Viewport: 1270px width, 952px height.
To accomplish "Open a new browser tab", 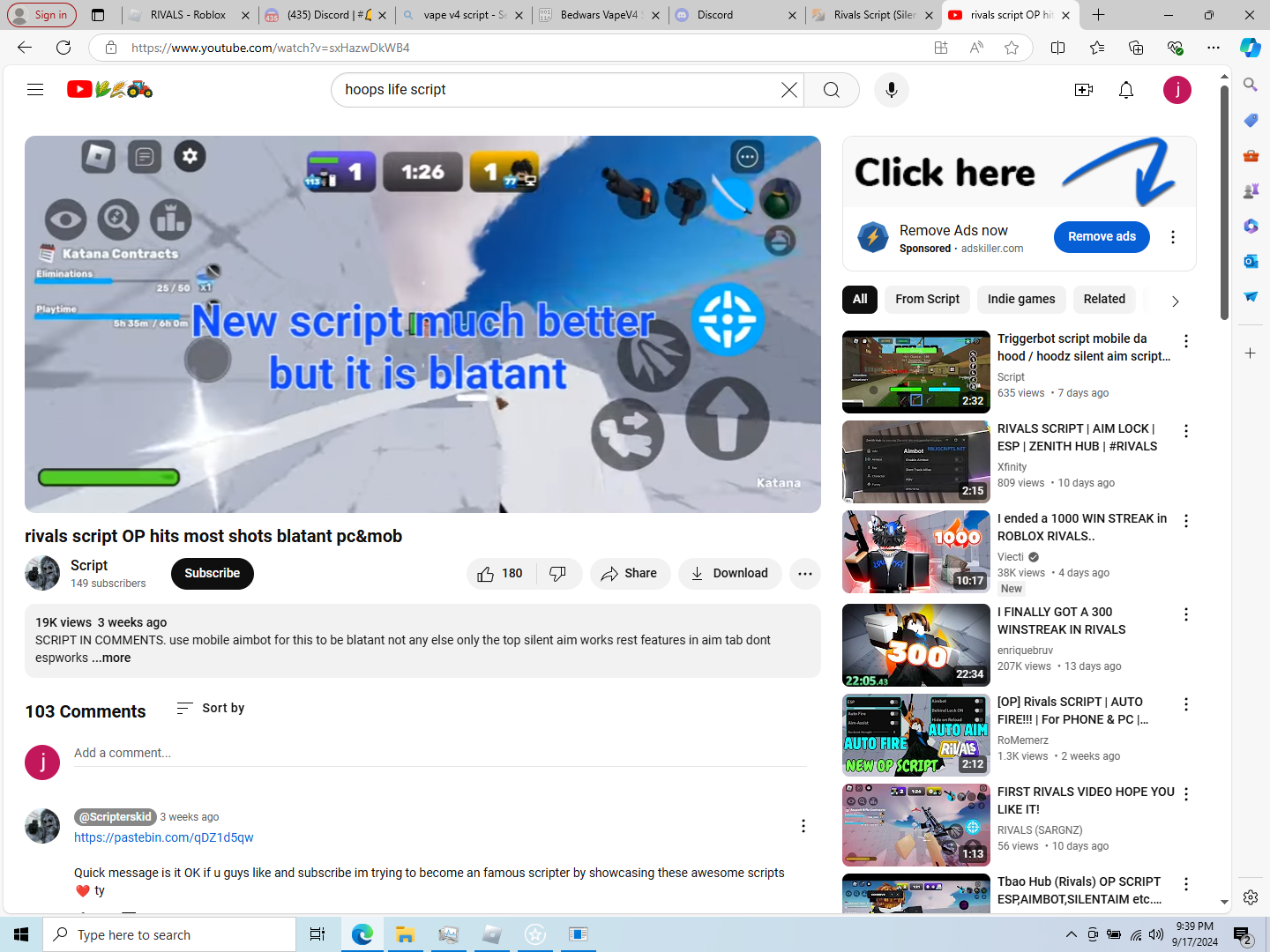I will click(1098, 15).
